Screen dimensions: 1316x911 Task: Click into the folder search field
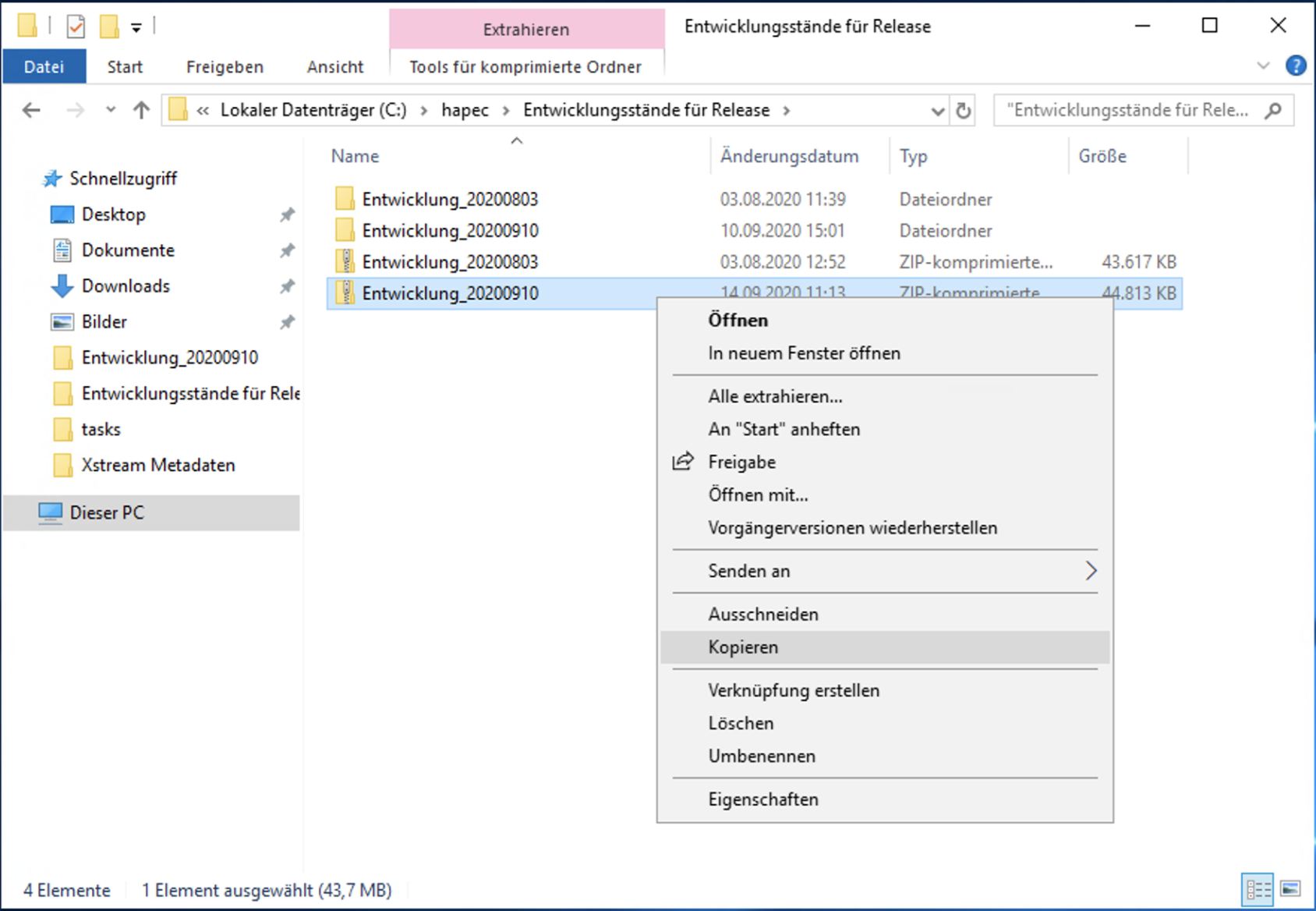pyautogui.click(x=1127, y=111)
